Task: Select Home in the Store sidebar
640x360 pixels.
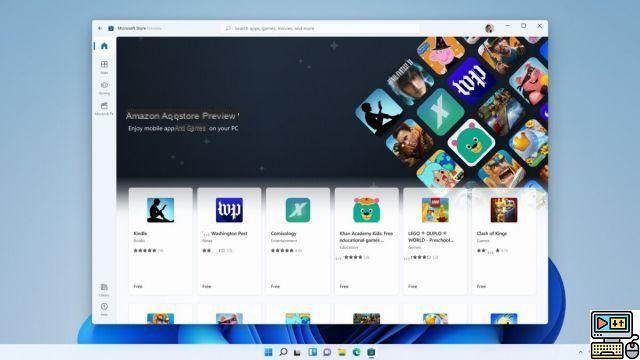Action: click(x=104, y=46)
